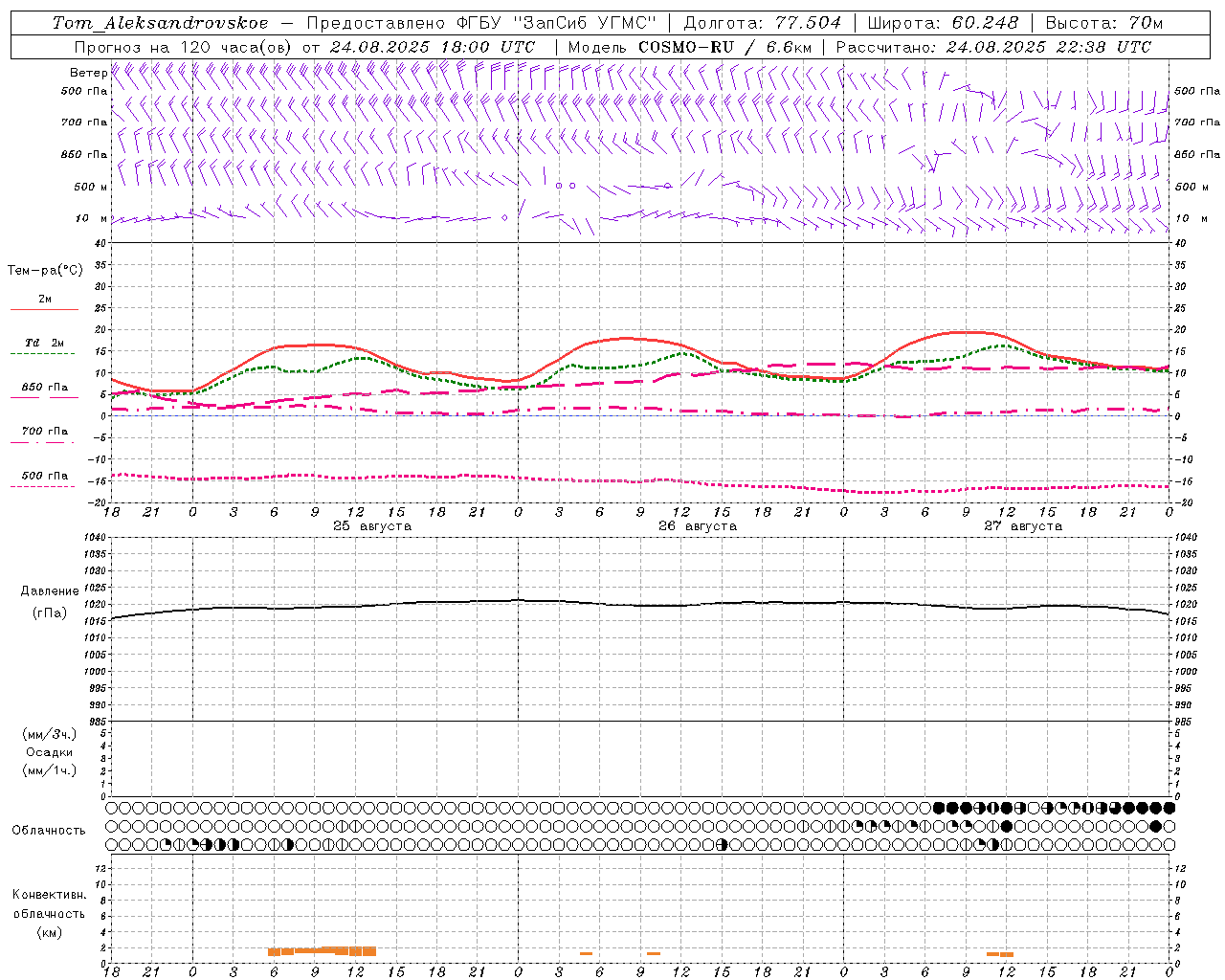This screenshot has width=1225, height=980.
Task: Click the (мм/3ч.) precipitation unit label
Action: (50, 734)
